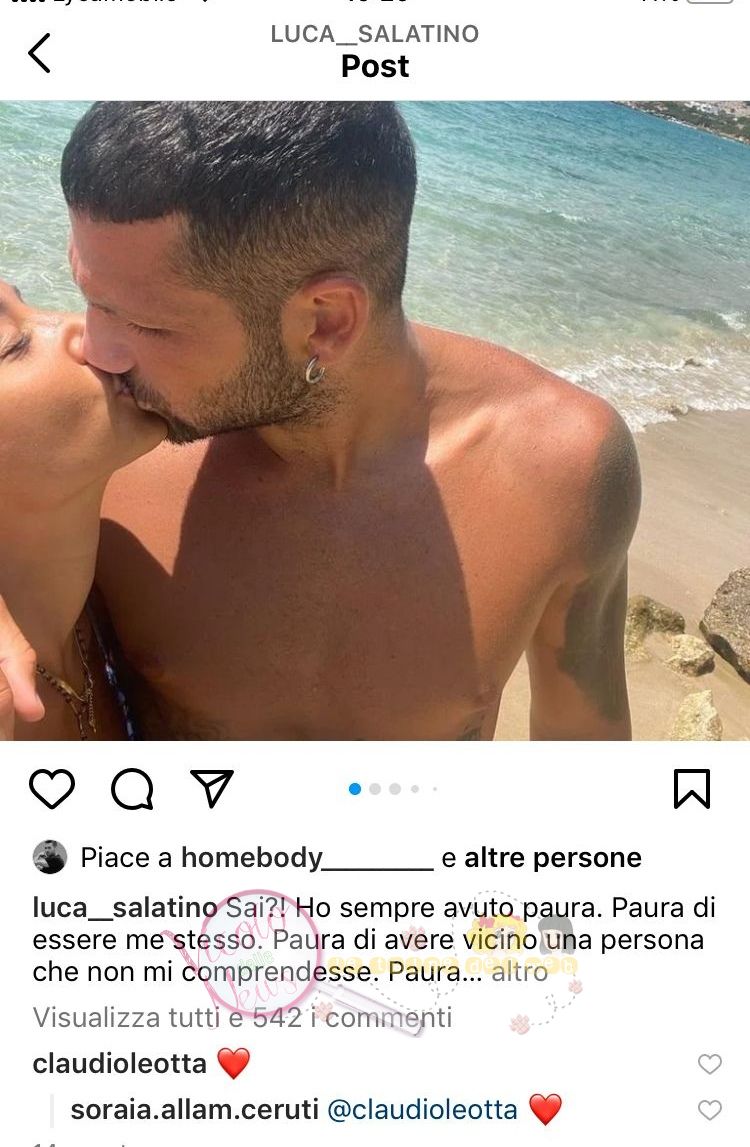Like the soraia.allam.ceruti reply heart
This screenshot has height=1147, width=750.
tap(710, 1110)
